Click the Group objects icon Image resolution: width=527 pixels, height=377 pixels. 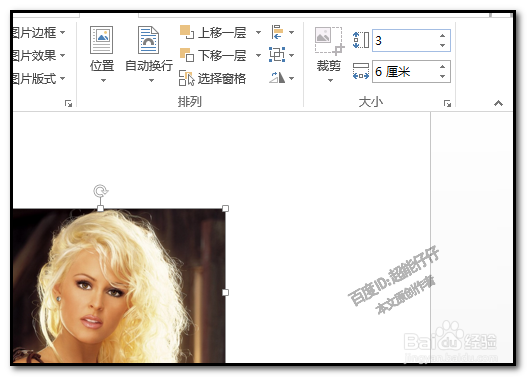(277, 55)
